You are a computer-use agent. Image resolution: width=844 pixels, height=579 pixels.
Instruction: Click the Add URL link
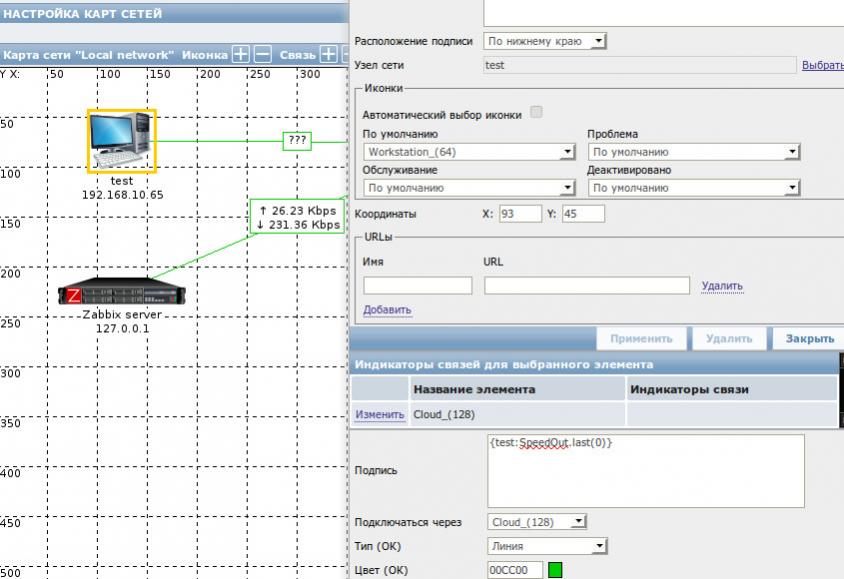(x=387, y=310)
